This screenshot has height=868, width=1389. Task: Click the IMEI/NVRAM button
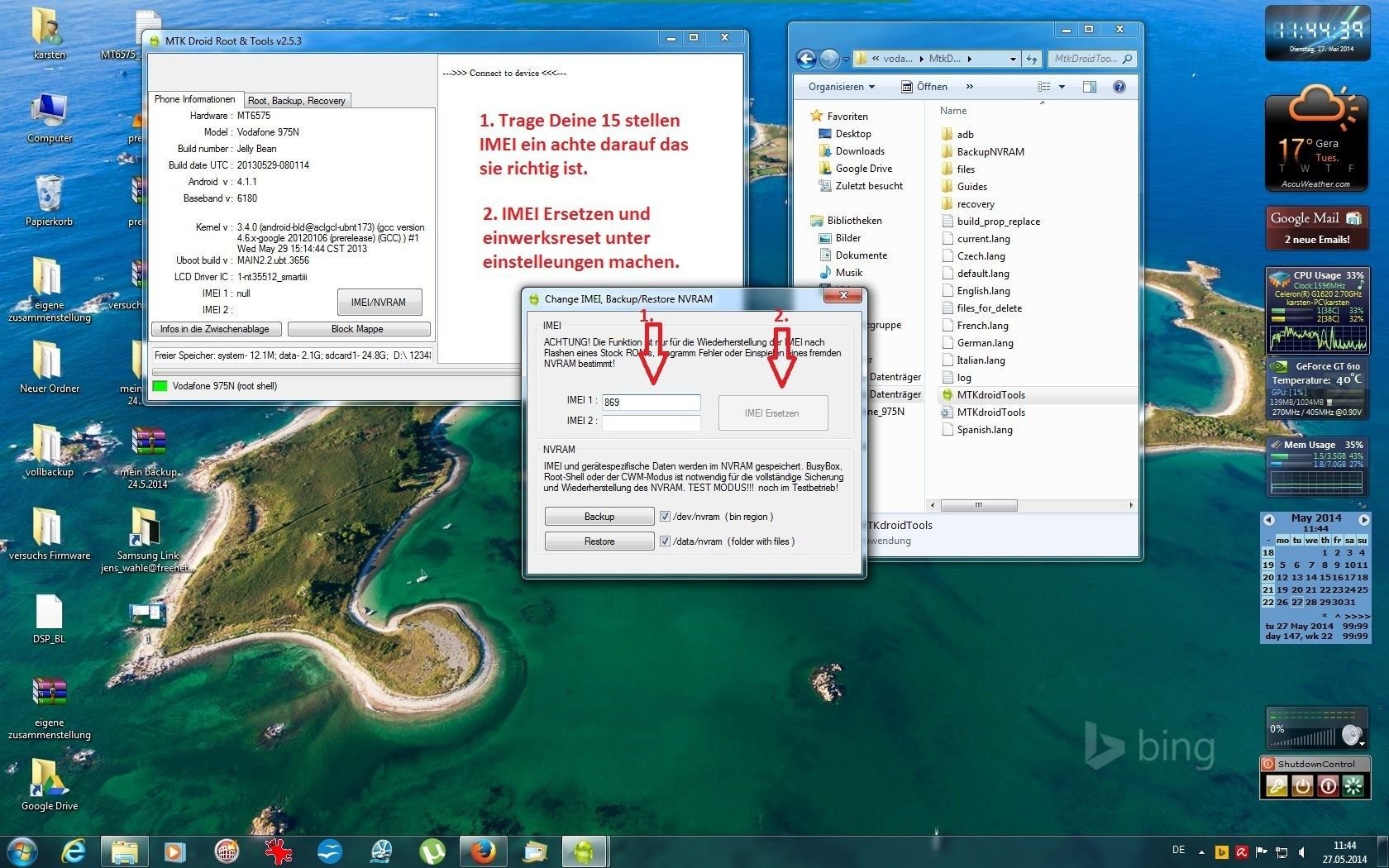click(379, 302)
